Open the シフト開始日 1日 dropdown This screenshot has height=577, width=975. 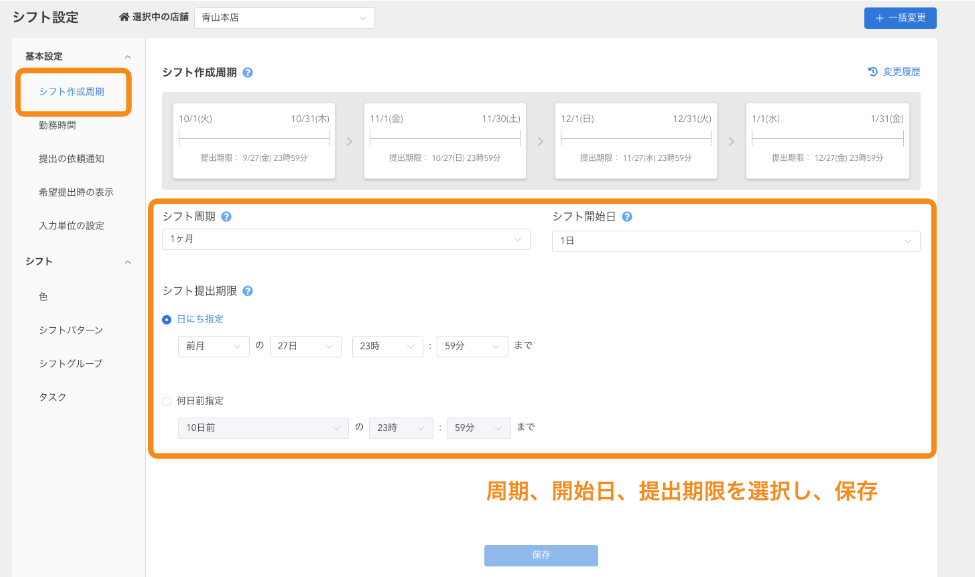[x=736, y=241]
